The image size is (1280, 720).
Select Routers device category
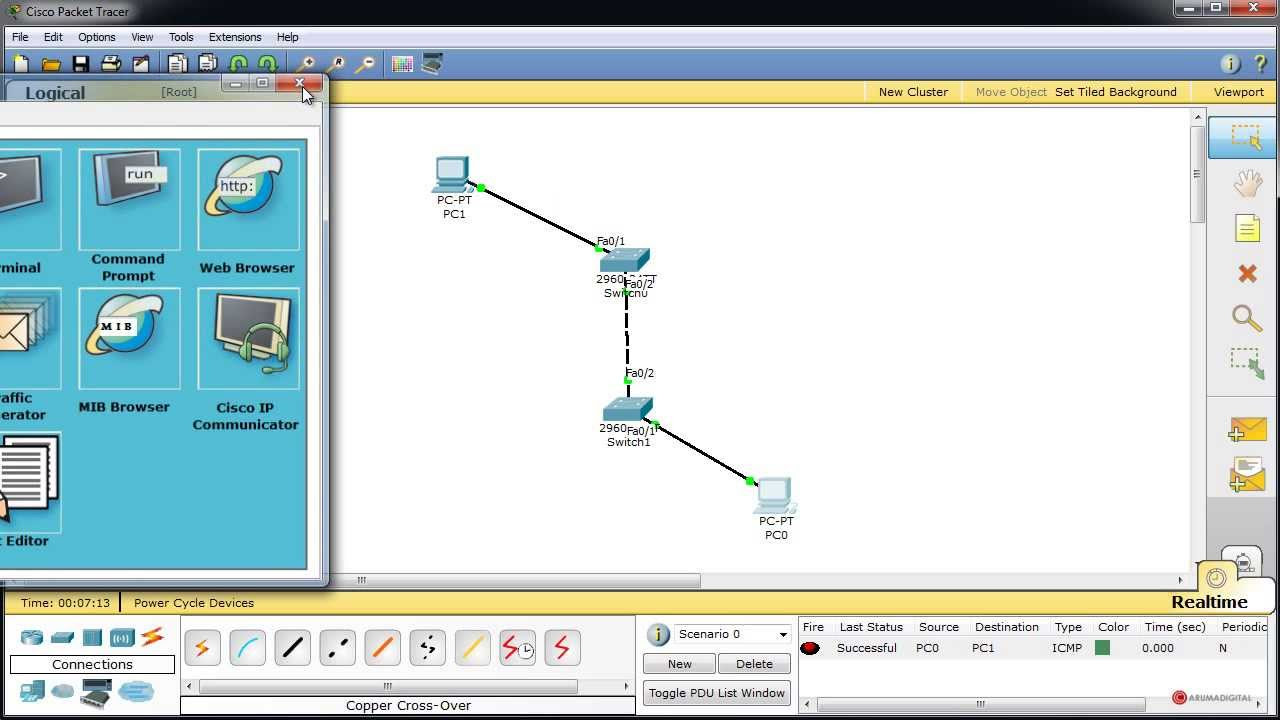pos(32,637)
